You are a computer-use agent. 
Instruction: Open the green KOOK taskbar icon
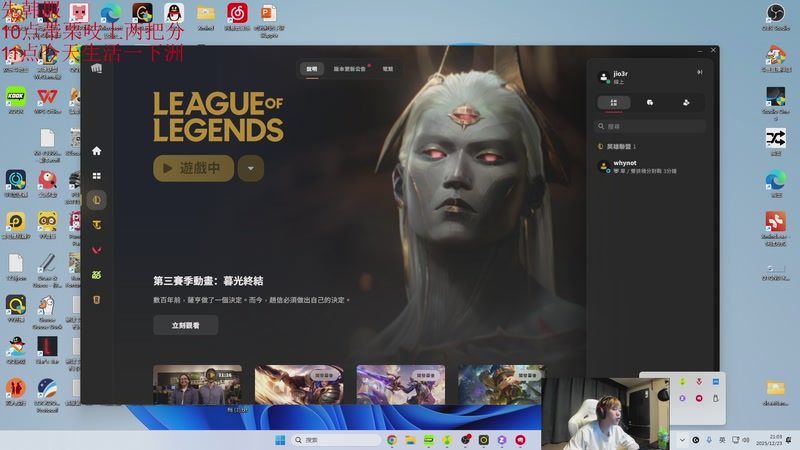(x=429, y=440)
